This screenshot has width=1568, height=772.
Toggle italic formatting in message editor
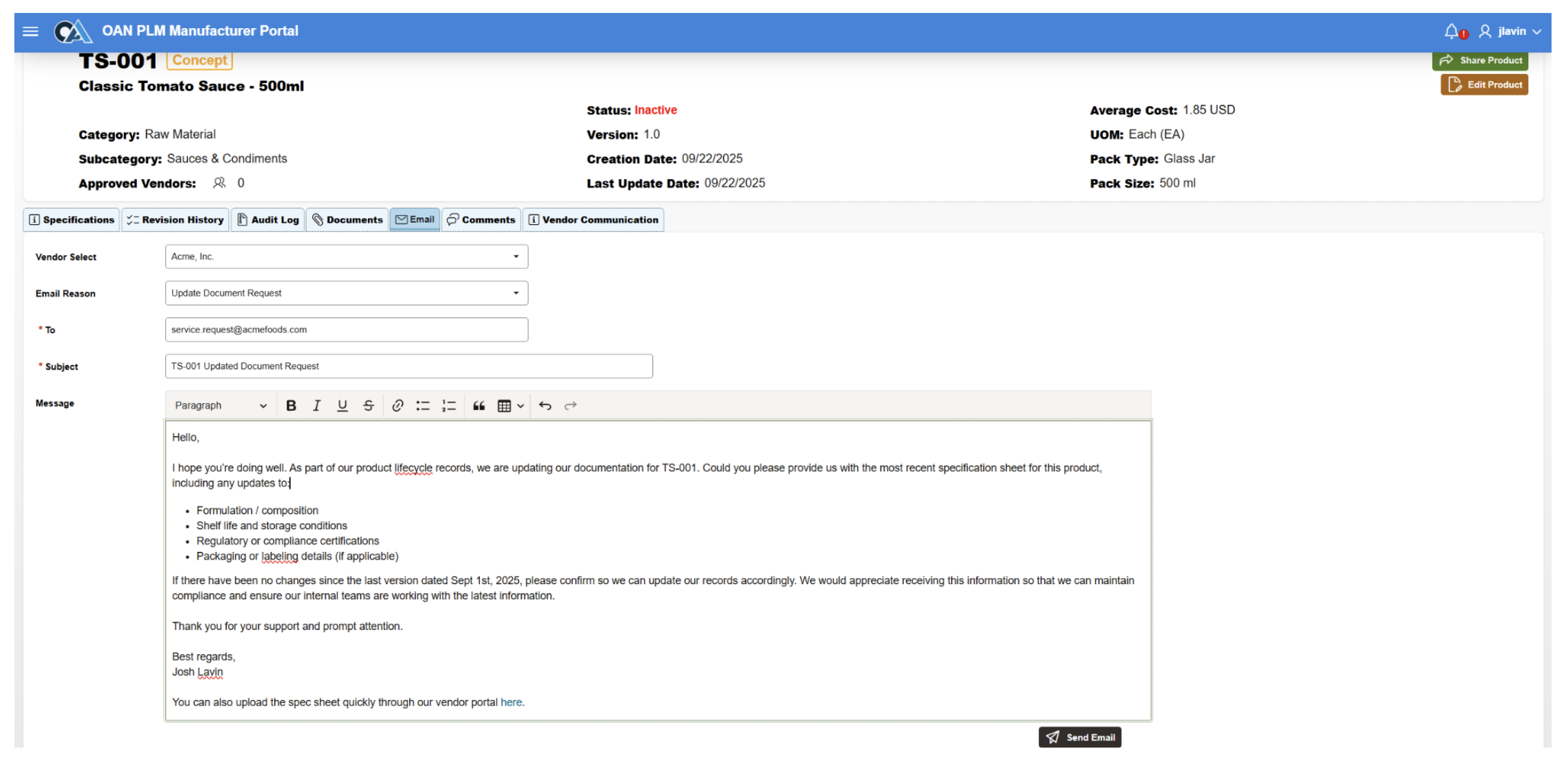click(317, 406)
